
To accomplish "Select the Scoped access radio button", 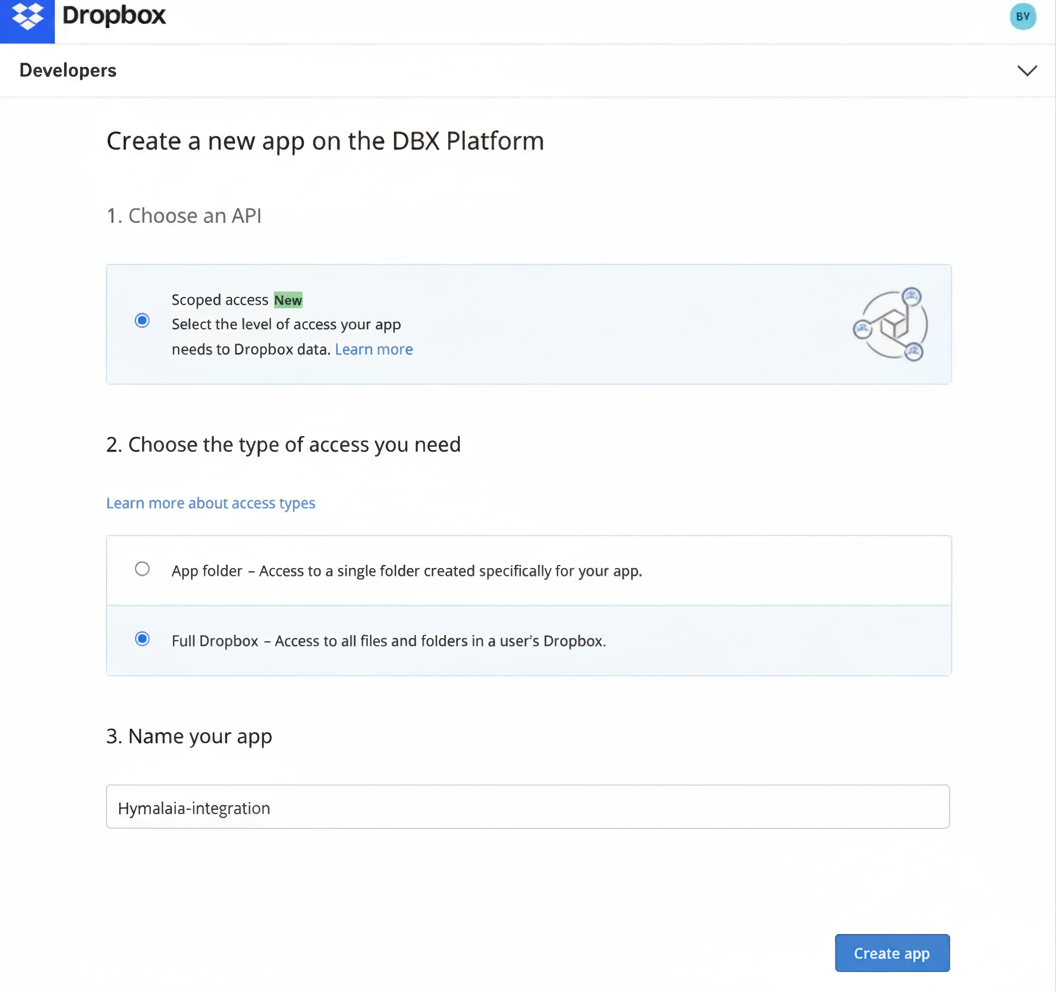I will (141, 320).
